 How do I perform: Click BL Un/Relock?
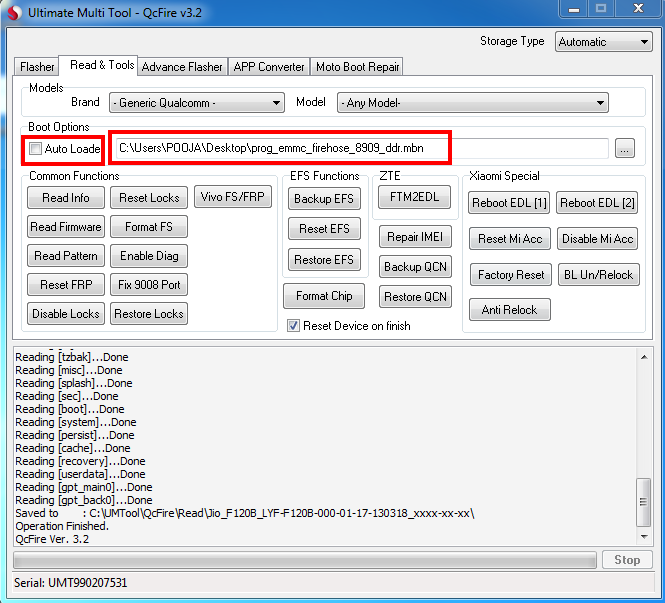tap(598, 275)
